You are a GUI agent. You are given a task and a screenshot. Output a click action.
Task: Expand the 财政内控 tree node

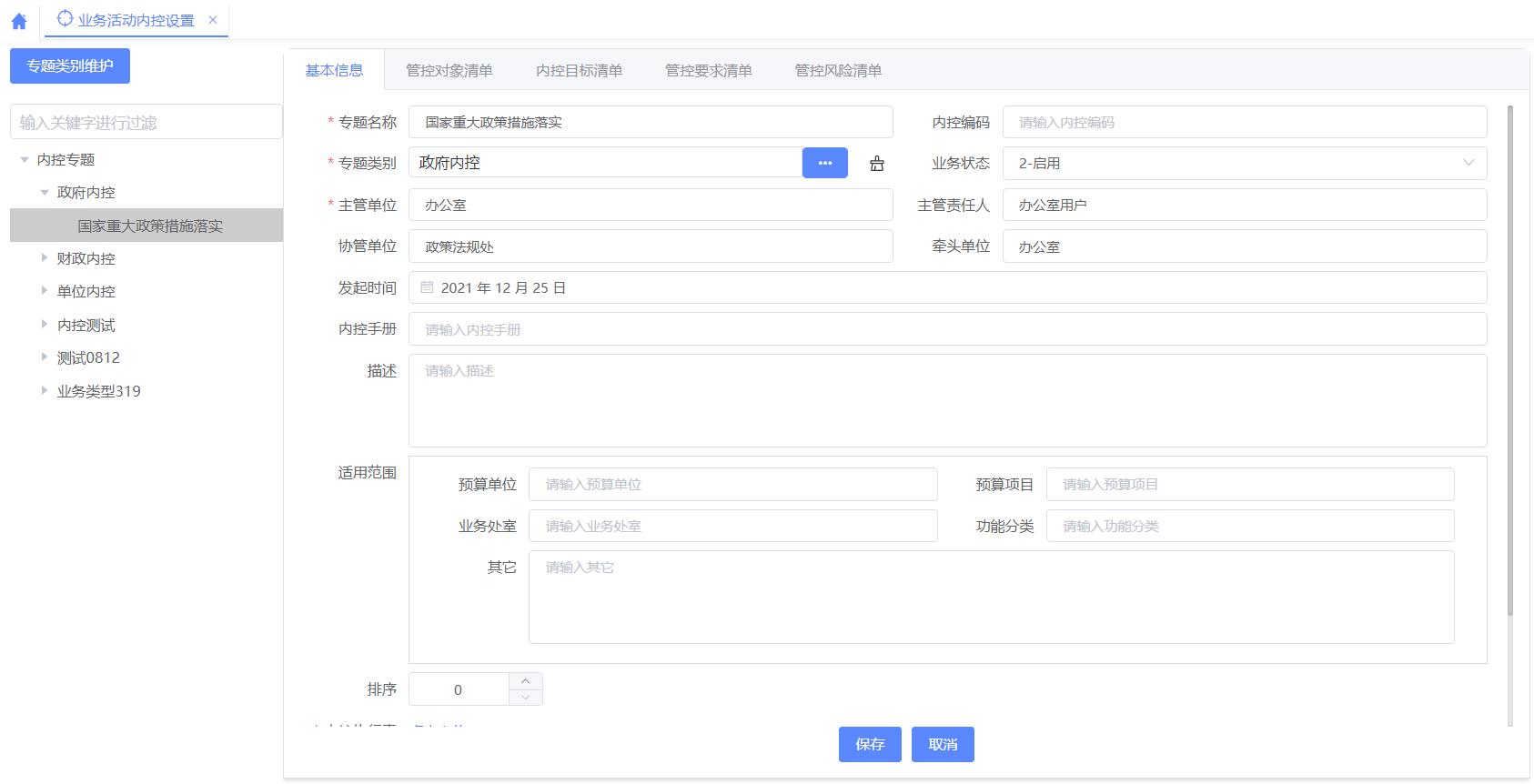coord(45,258)
